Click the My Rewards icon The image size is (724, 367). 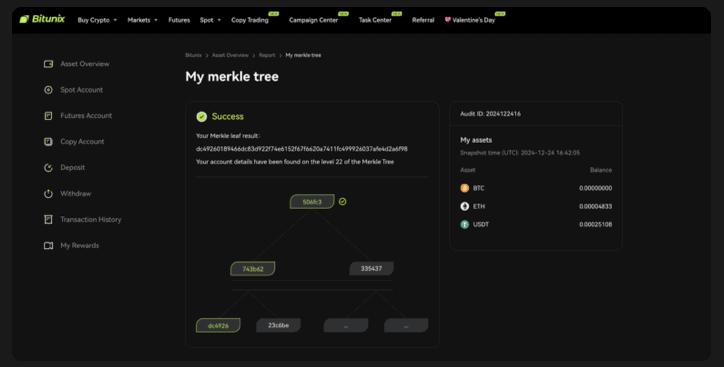[x=48, y=245]
